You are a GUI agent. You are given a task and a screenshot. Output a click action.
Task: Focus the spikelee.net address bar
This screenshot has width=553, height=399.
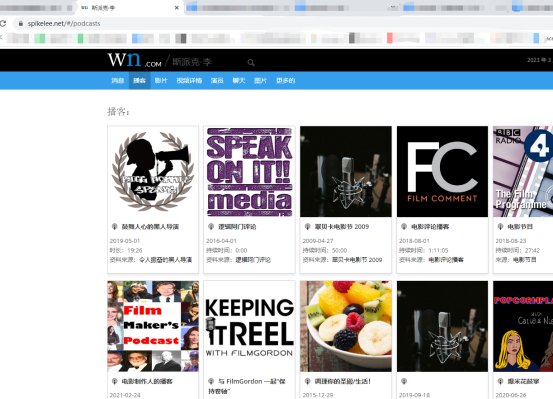click(x=282, y=23)
